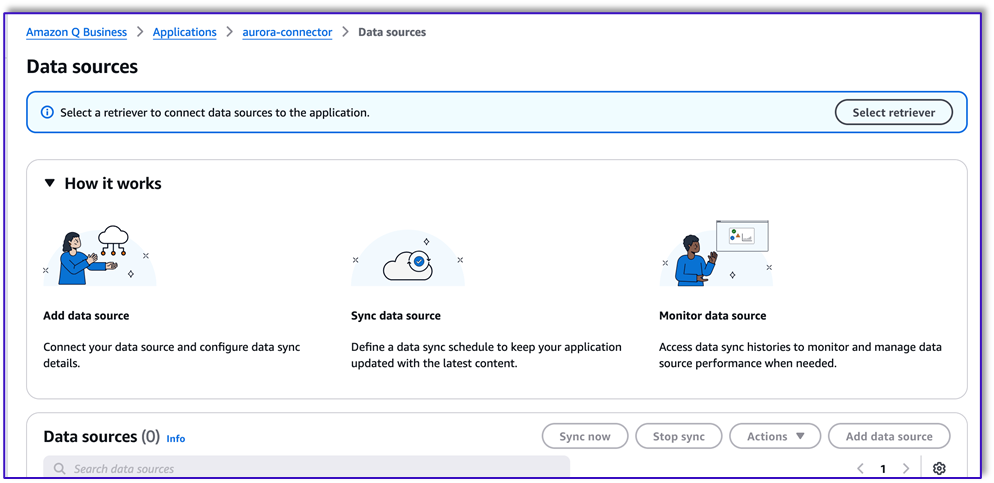
Task: Click the search magnifier icon
Action: click(x=60, y=469)
